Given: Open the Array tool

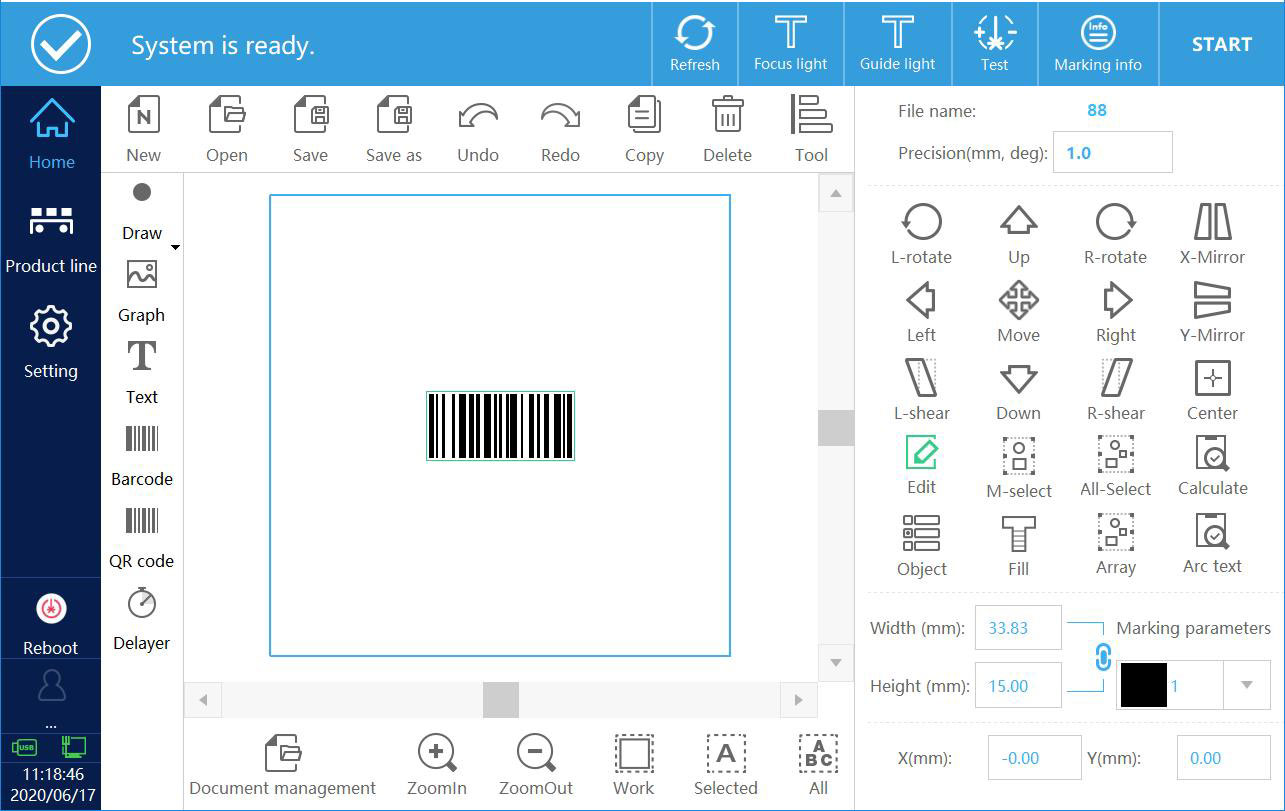Looking at the screenshot, I should click(1115, 545).
